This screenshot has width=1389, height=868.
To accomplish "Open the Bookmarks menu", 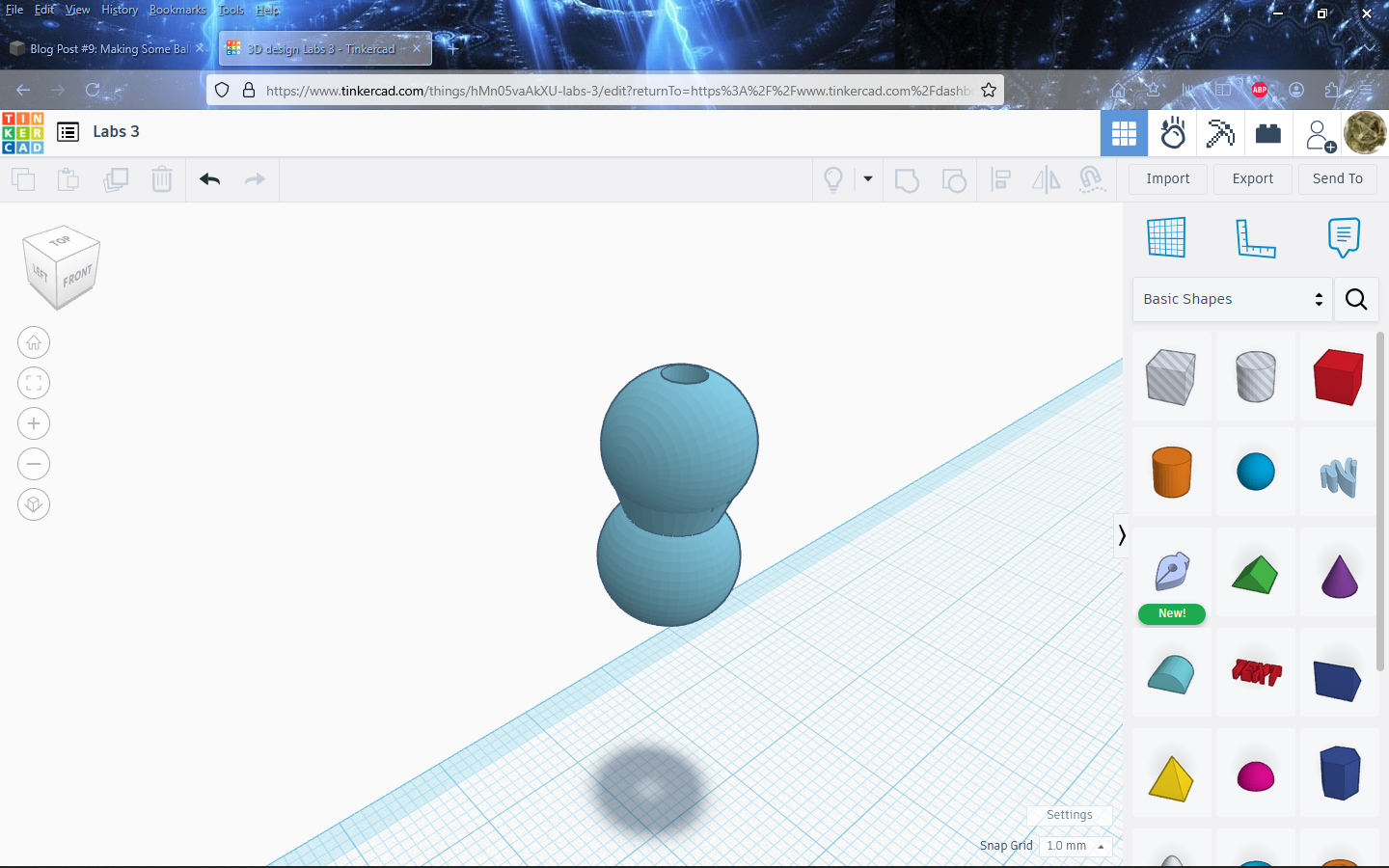I will pyautogui.click(x=177, y=10).
